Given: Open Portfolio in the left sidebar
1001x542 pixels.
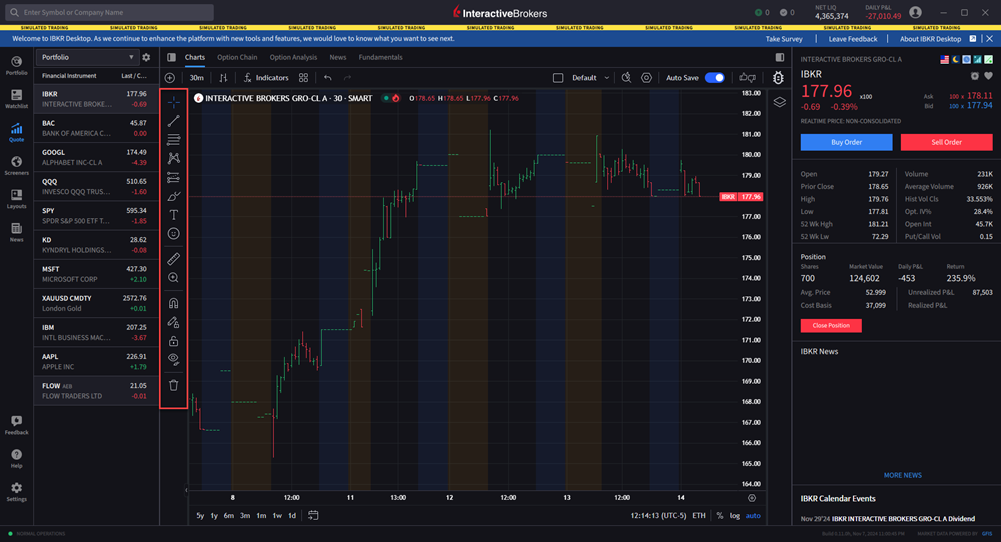Looking at the screenshot, I should tap(17, 65).
